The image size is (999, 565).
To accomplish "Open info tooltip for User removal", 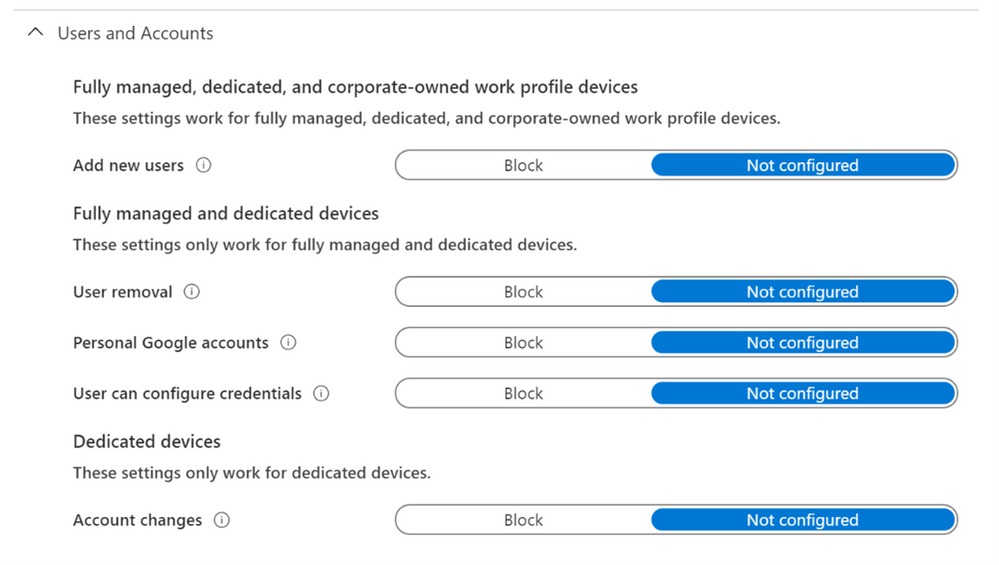I will [192, 292].
